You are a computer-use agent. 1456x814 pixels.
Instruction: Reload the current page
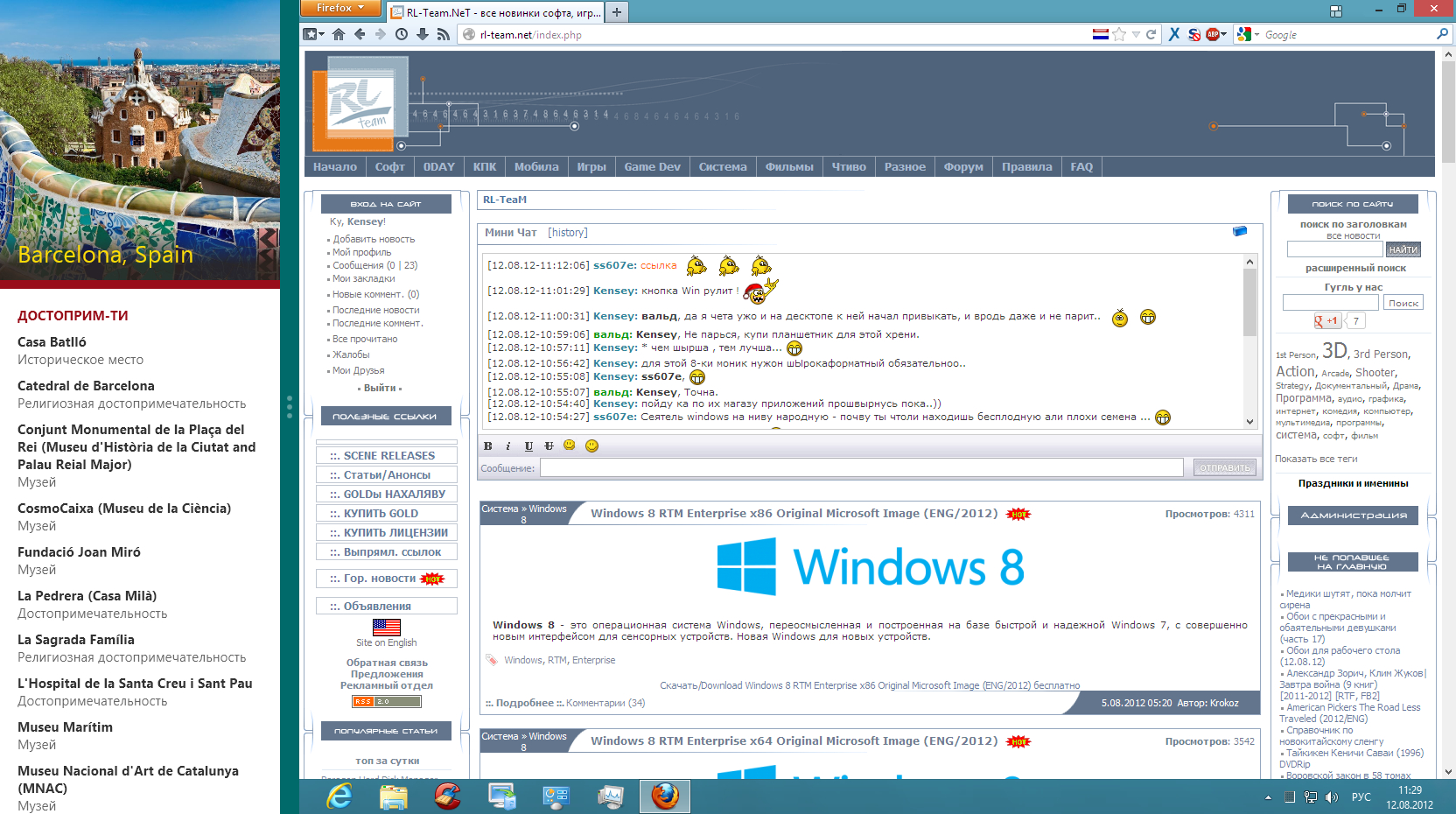click(1151, 34)
